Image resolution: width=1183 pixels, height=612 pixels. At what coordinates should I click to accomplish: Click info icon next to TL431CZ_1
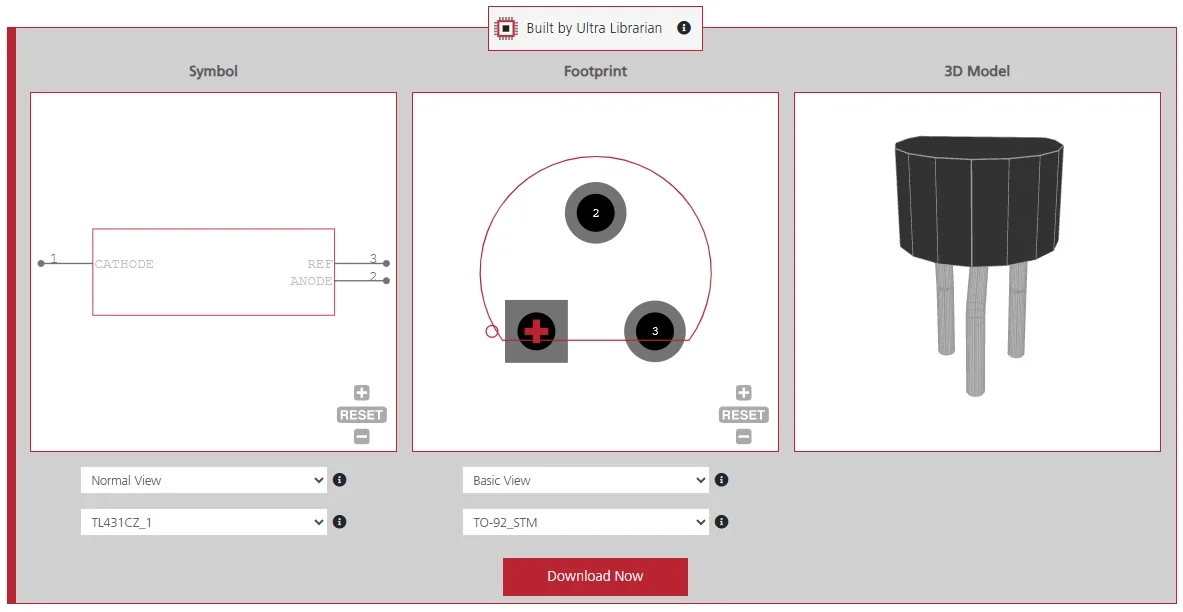pyautogui.click(x=340, y=522)
